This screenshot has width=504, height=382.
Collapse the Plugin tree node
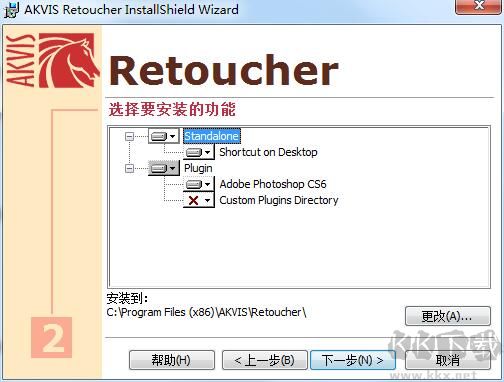(129, 168)
